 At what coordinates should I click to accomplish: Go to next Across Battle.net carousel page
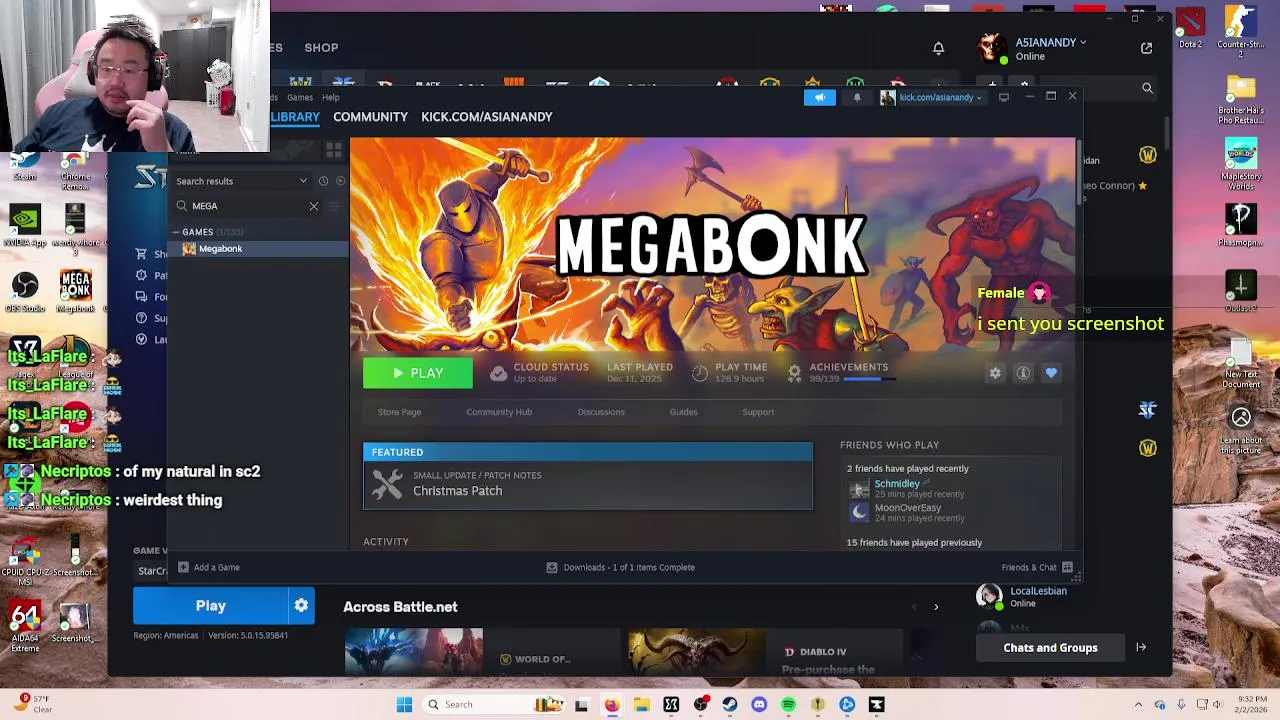coord(936,607)
